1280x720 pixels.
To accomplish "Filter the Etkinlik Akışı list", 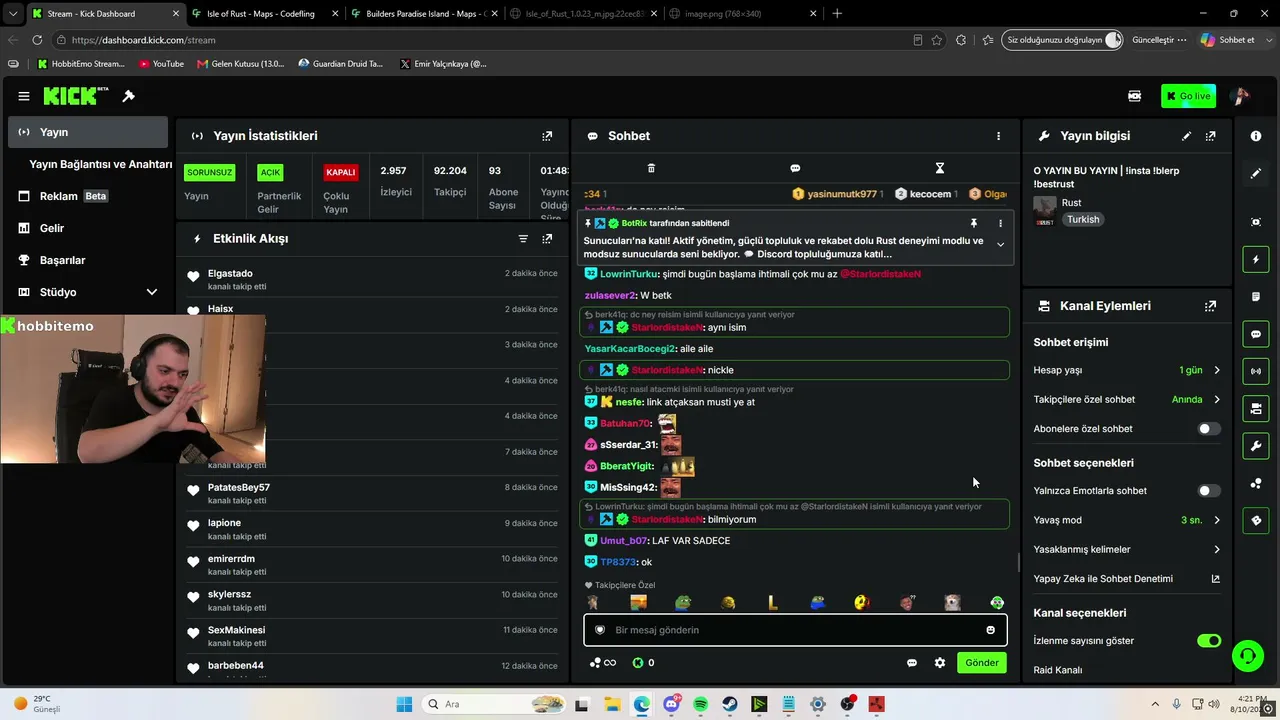I will click(523, 239).
